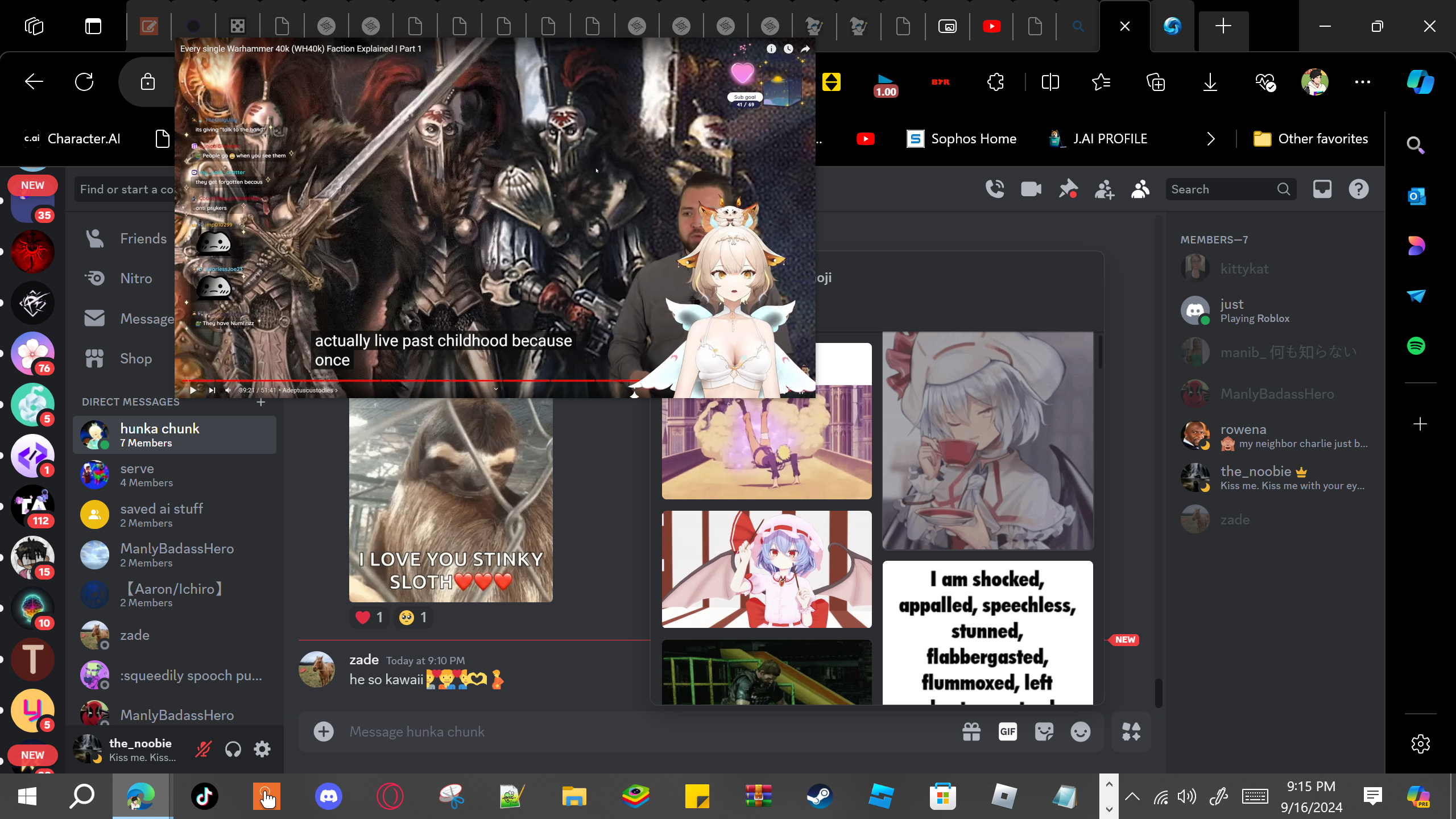Screen dimensions: 1456x819
Task: Open Steam from the taskbar
Action: (820, 796)
